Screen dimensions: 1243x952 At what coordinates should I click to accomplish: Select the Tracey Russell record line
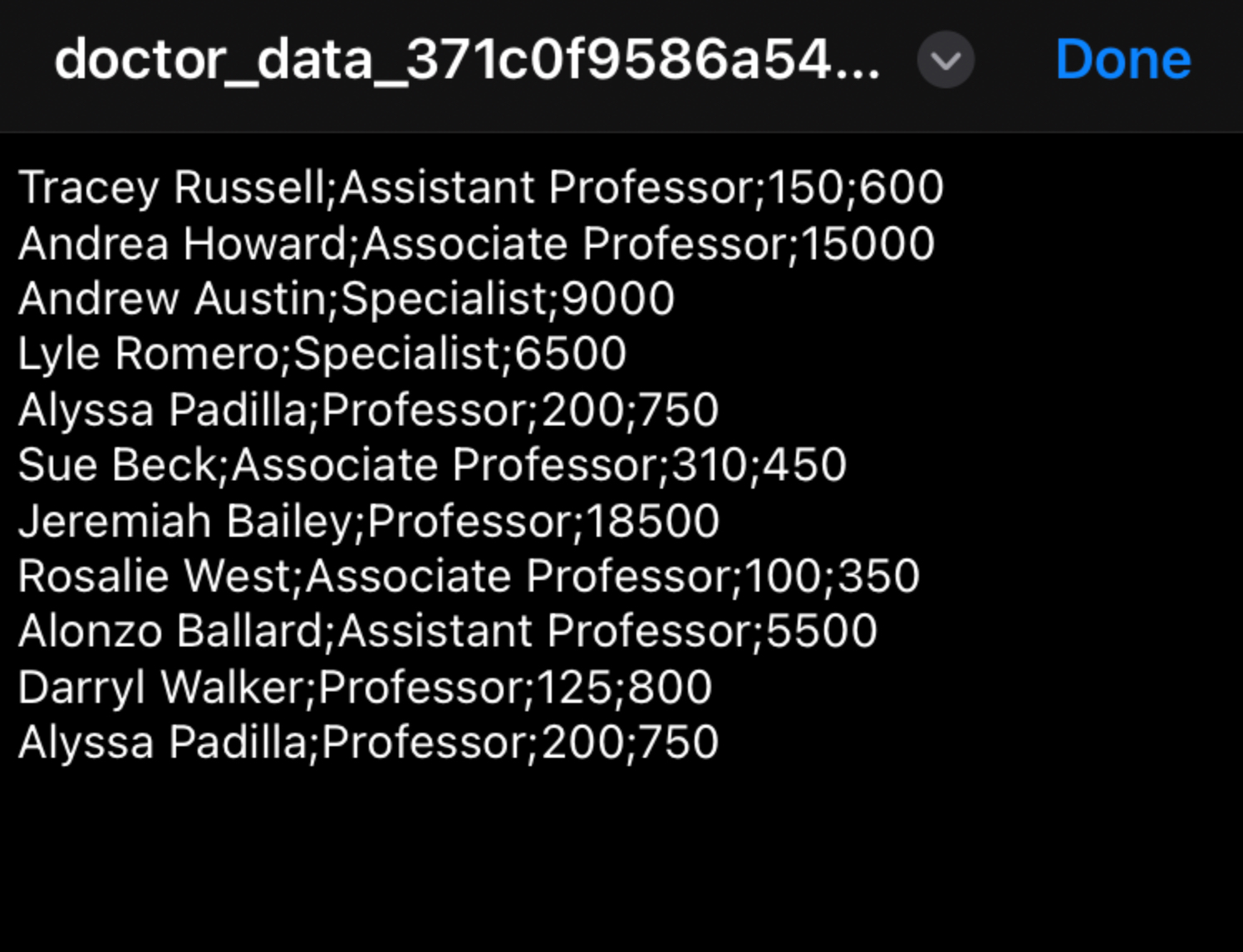(x=482, y=188)
